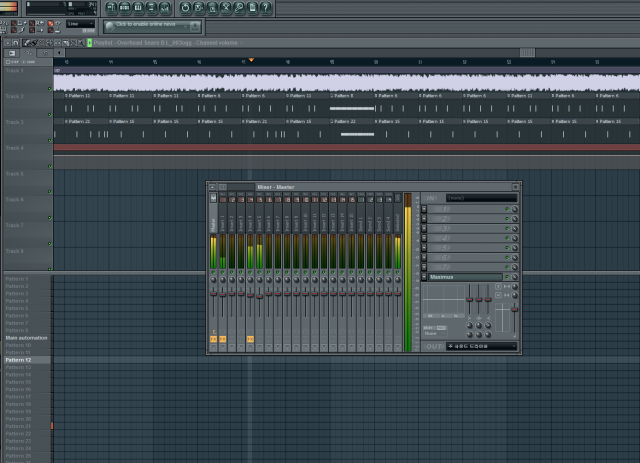Click the first EQ band fader
Screen dimensions: 640x463
(469, 299)
